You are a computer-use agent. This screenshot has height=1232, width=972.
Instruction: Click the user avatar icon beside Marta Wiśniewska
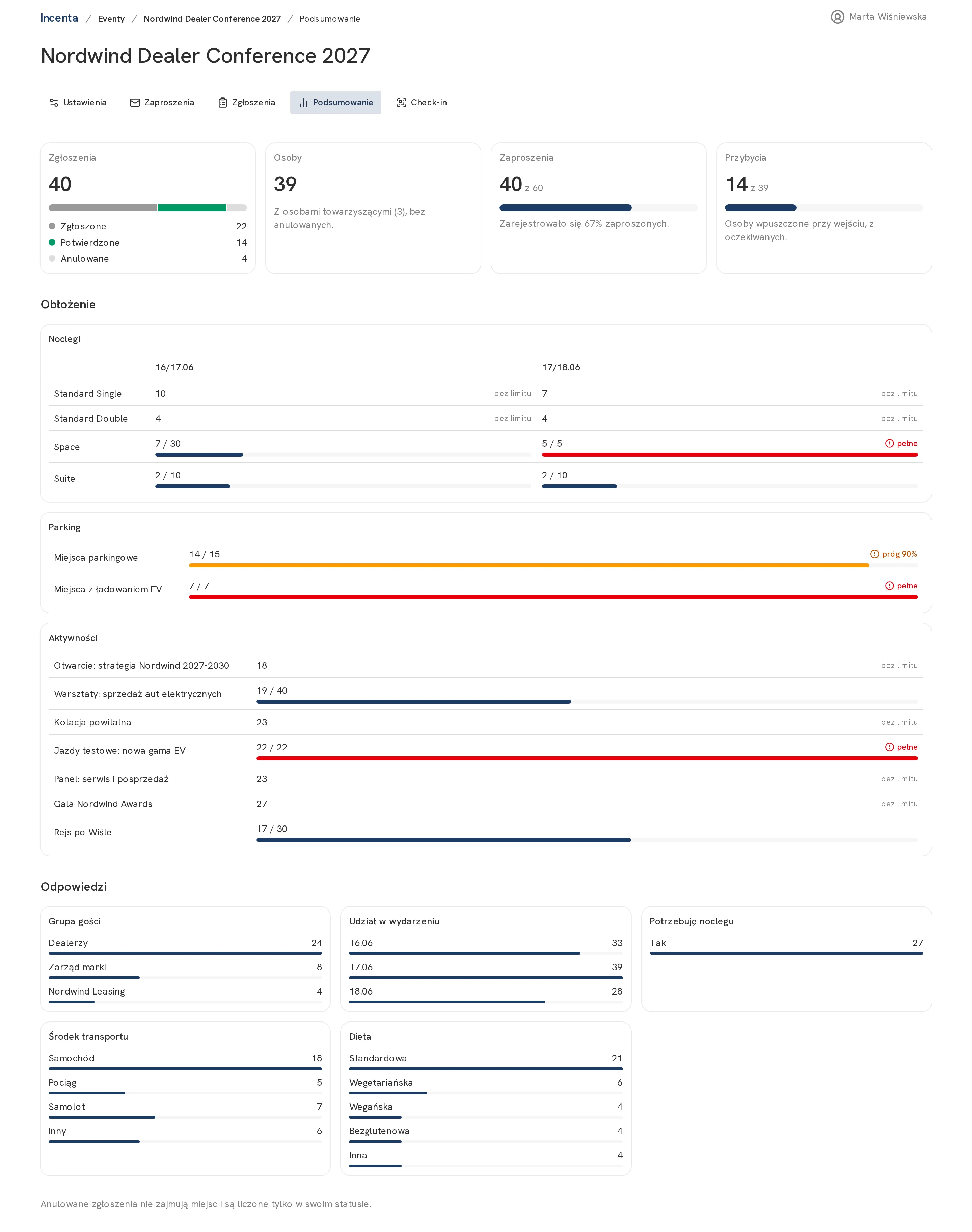coord(837,17)
